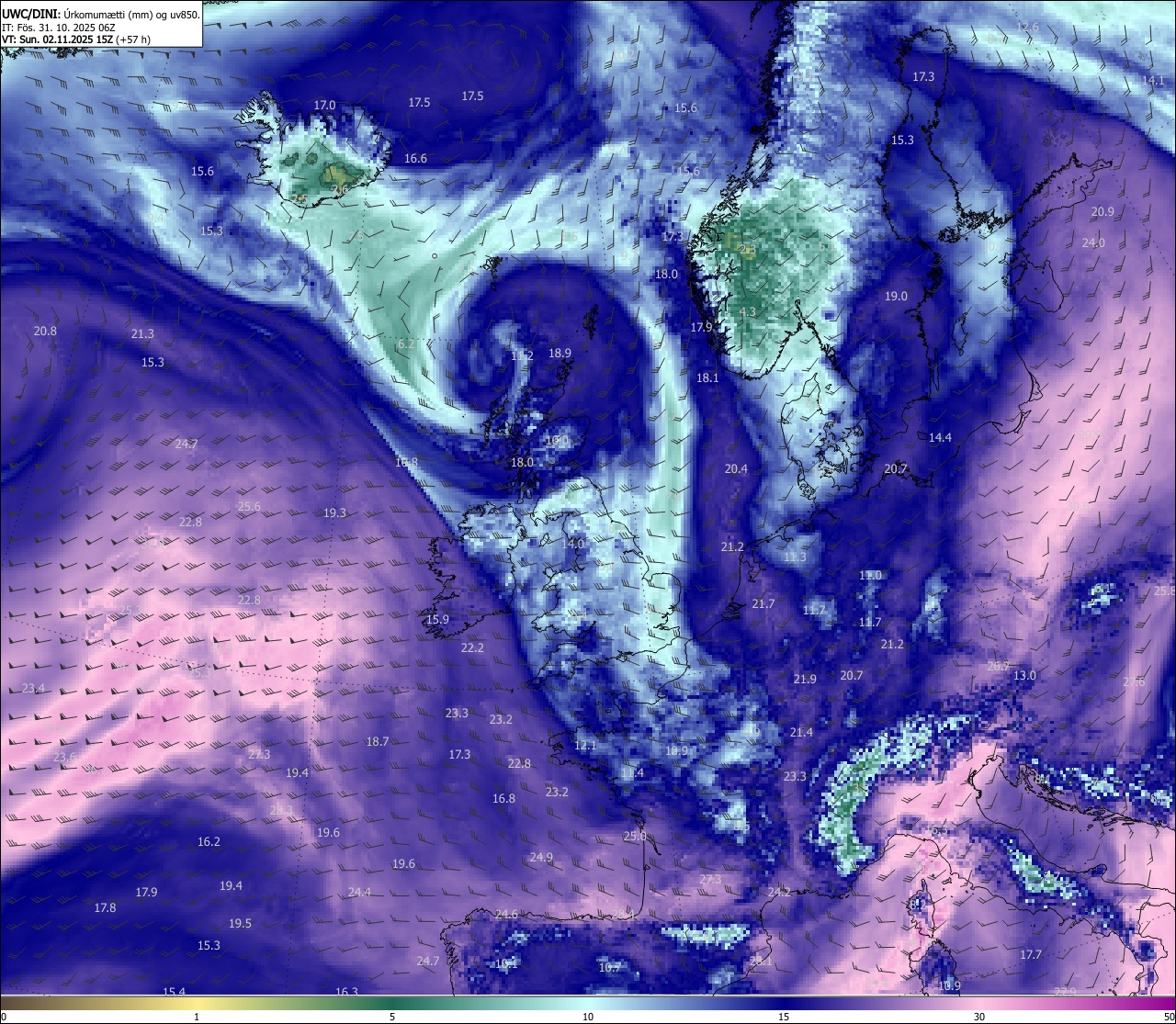
Task: Click the 25.6 value label
Action: [x=249, y=507]
